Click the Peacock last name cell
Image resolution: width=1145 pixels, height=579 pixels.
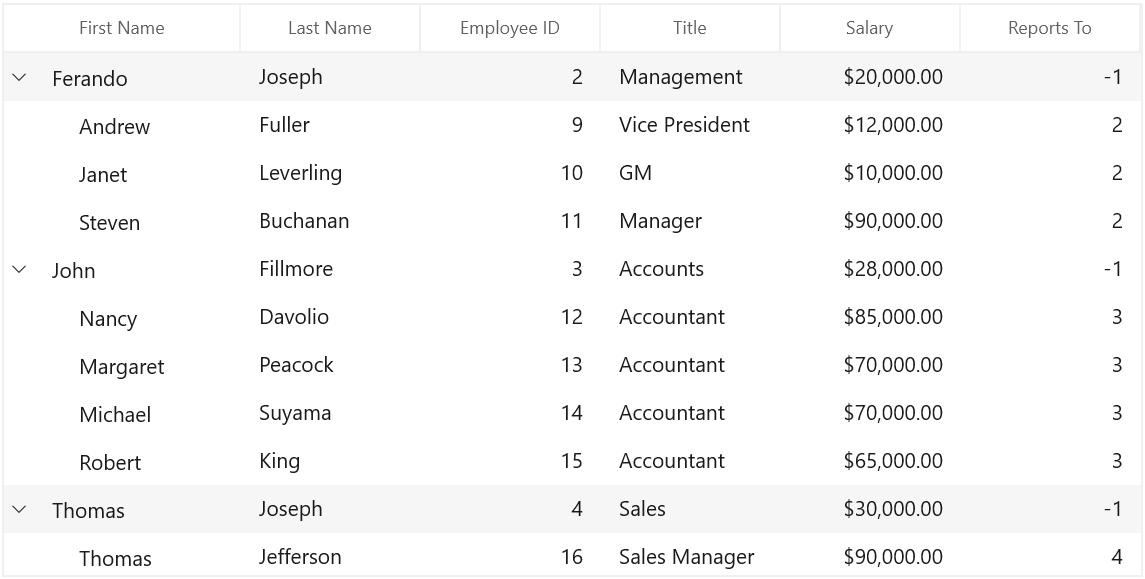pos(330,365)
